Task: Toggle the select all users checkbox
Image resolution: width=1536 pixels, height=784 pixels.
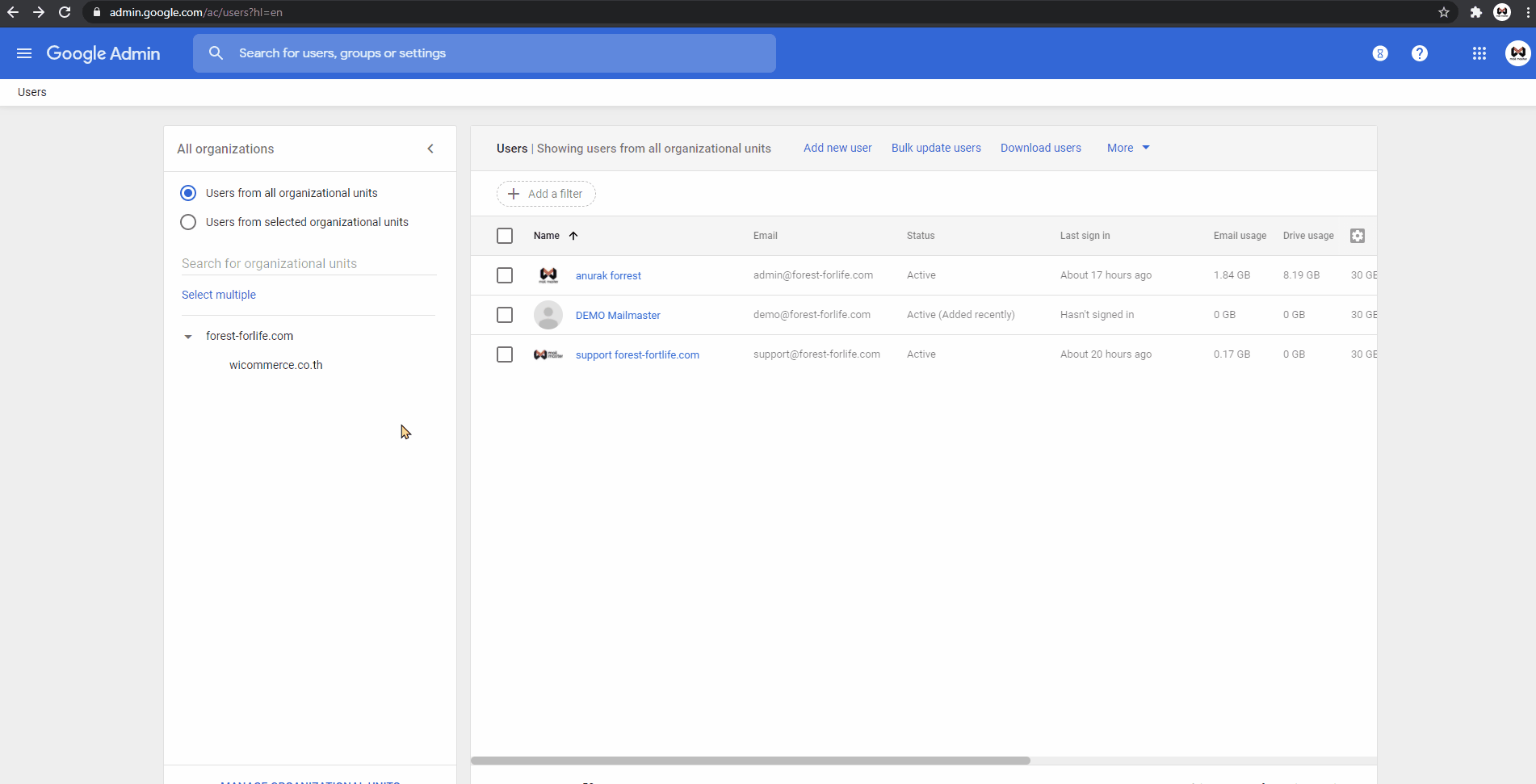Action: [x=505, y=236]
